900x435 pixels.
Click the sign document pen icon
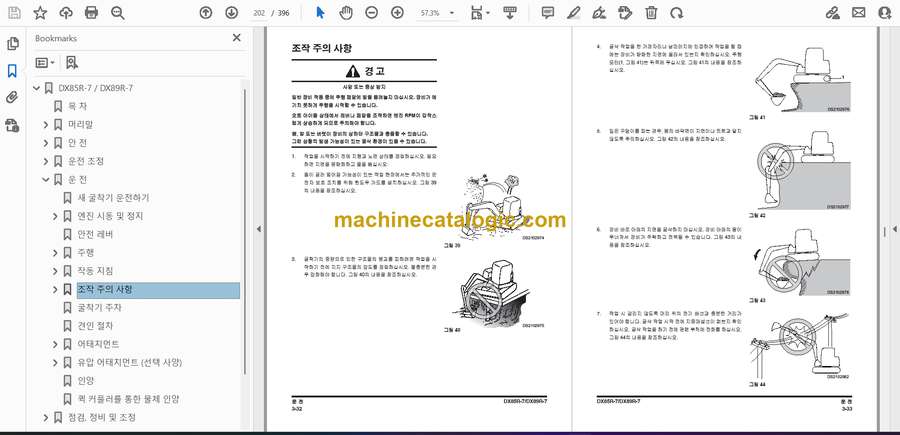pos(599,13)
